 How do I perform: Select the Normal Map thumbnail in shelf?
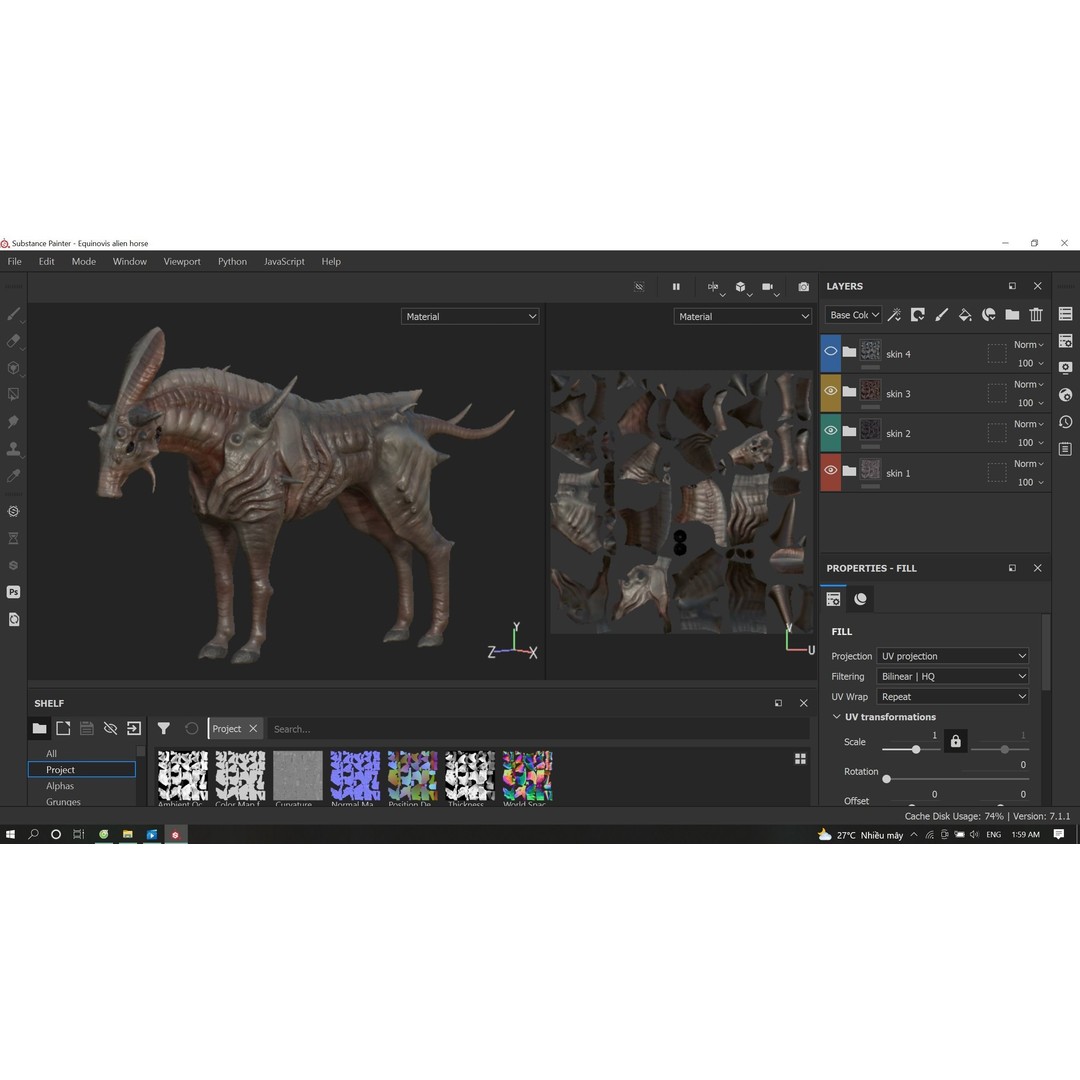pyautogui.click(x=354, y=774)
